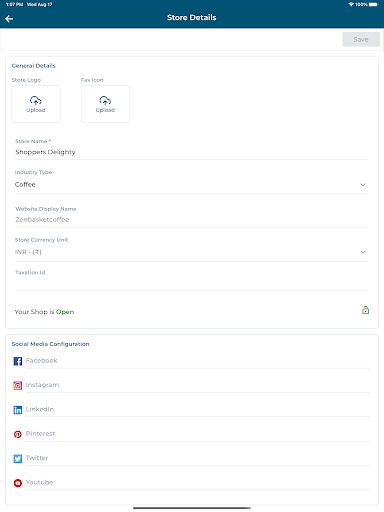Click the 'General Details' heading
The image size is (384, 512).
(33, 66)
